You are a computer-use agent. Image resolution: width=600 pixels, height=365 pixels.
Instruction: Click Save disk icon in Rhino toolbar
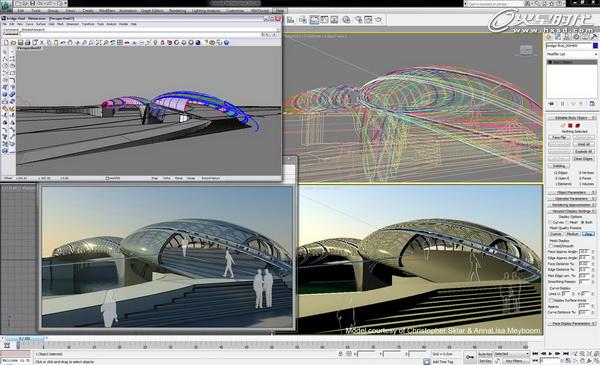tap(21, 42)
